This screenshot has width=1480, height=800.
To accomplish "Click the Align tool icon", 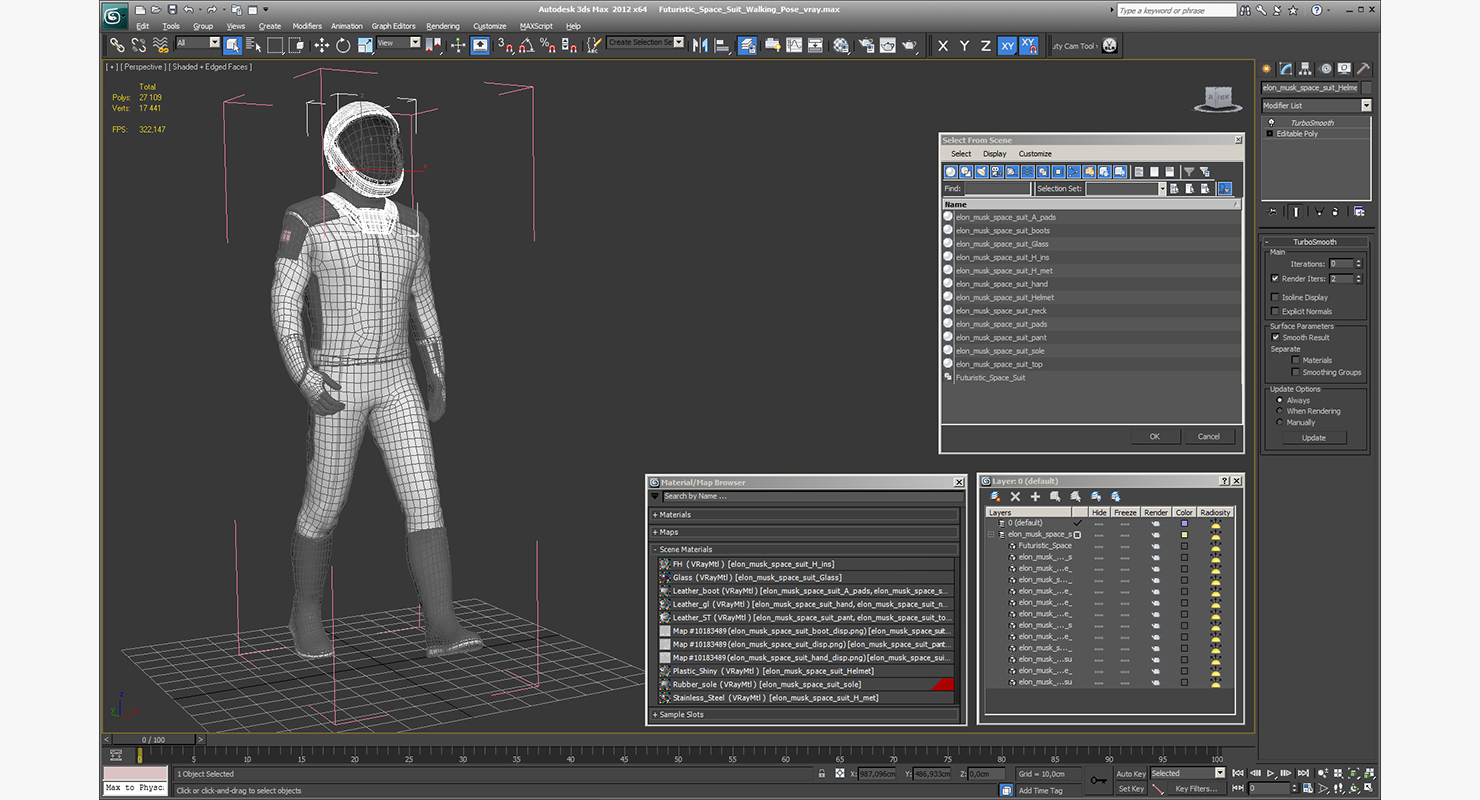I will [x=722, y=45].
